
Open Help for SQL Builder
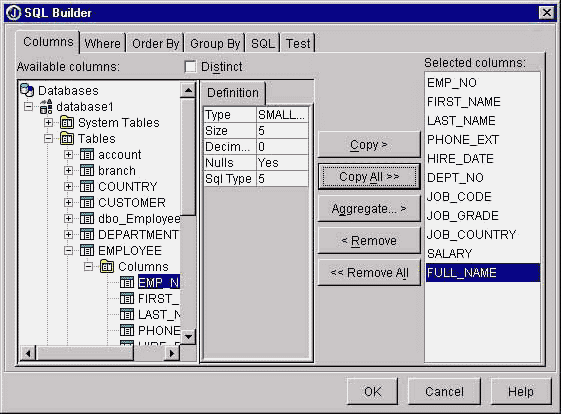[x=521, y=391]
